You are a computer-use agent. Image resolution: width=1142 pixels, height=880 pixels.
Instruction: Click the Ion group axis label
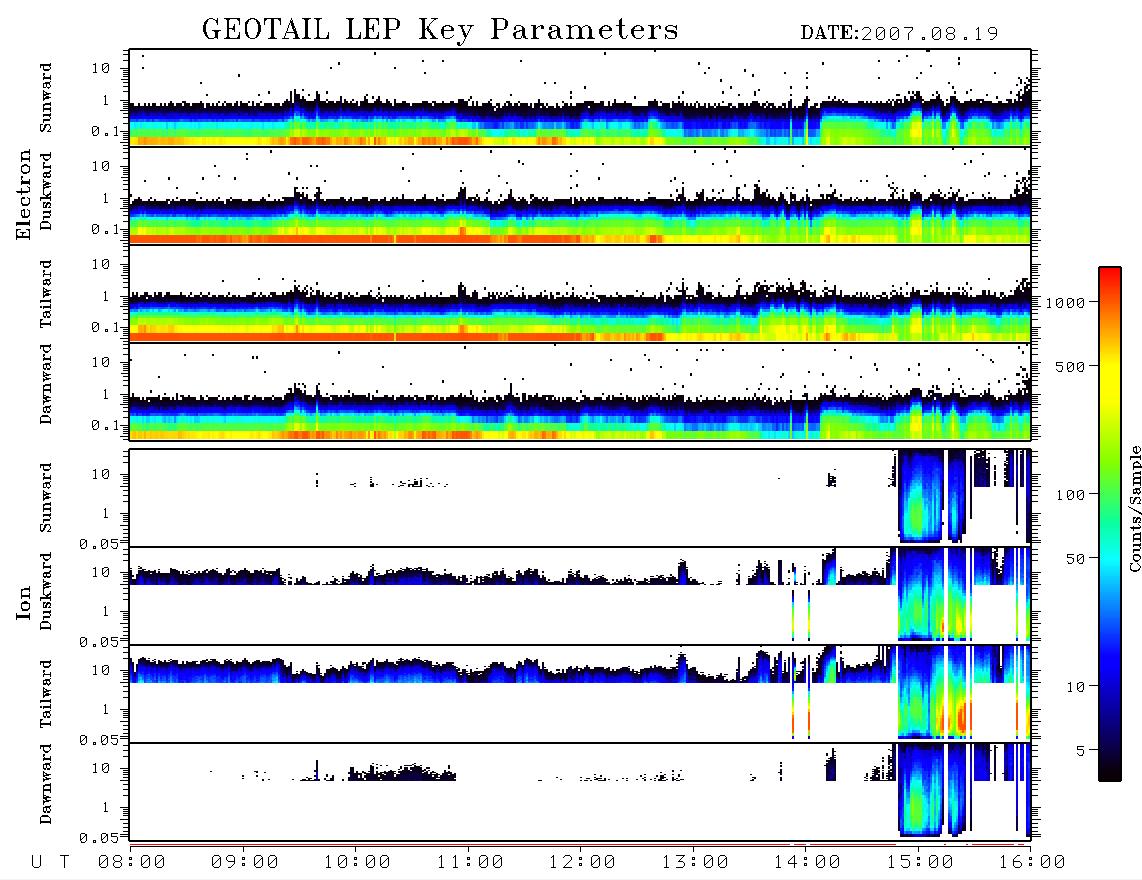[24, 603]
